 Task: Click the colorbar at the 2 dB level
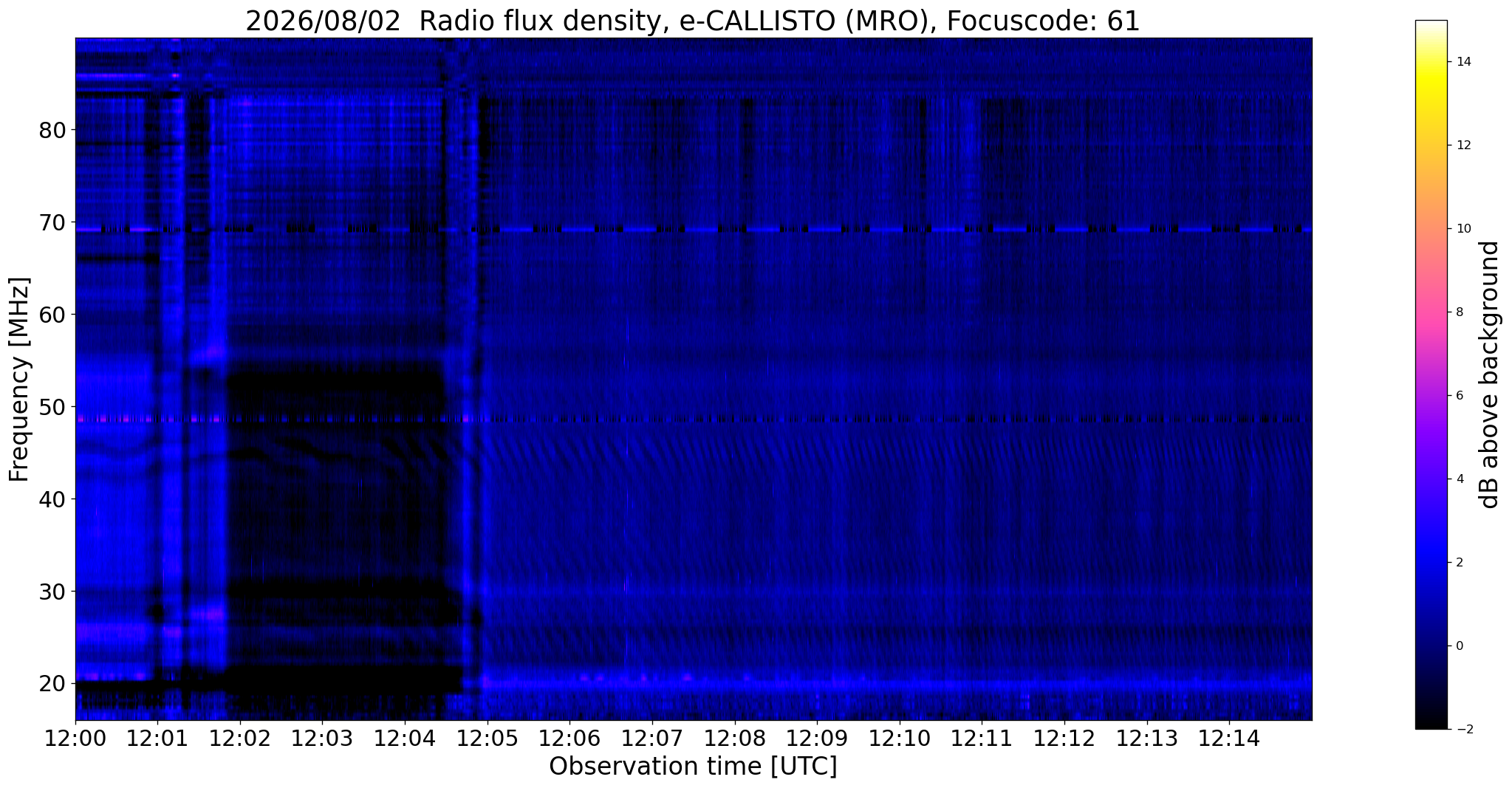point(1431,562)
